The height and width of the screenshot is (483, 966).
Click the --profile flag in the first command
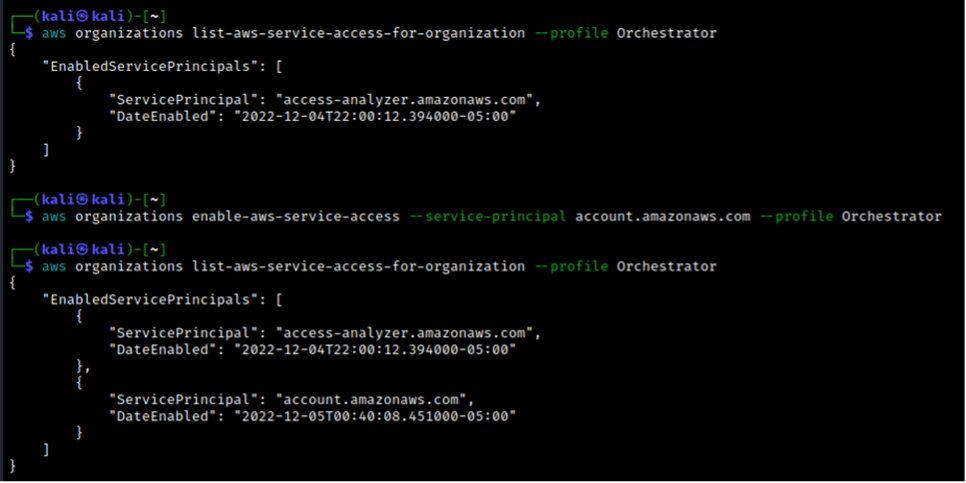[572, 33]
